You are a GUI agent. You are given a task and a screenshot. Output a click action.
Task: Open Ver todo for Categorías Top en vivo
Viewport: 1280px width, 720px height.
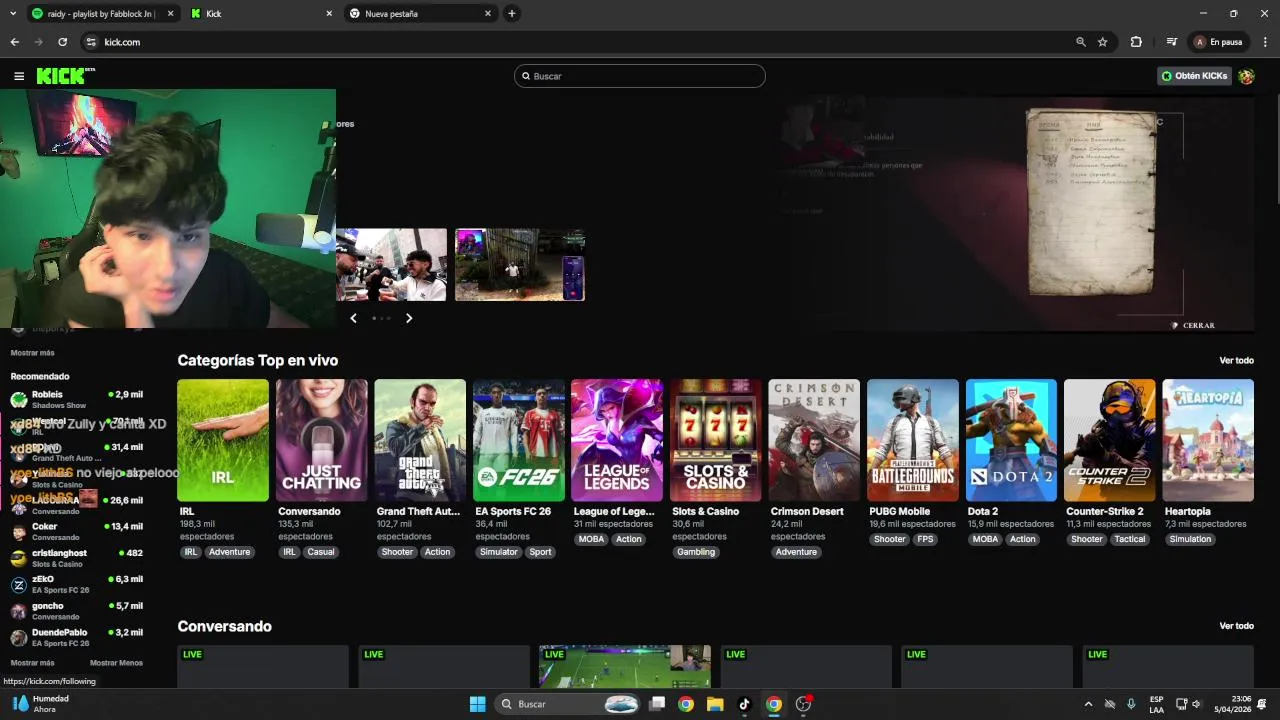click(1236, 360)
